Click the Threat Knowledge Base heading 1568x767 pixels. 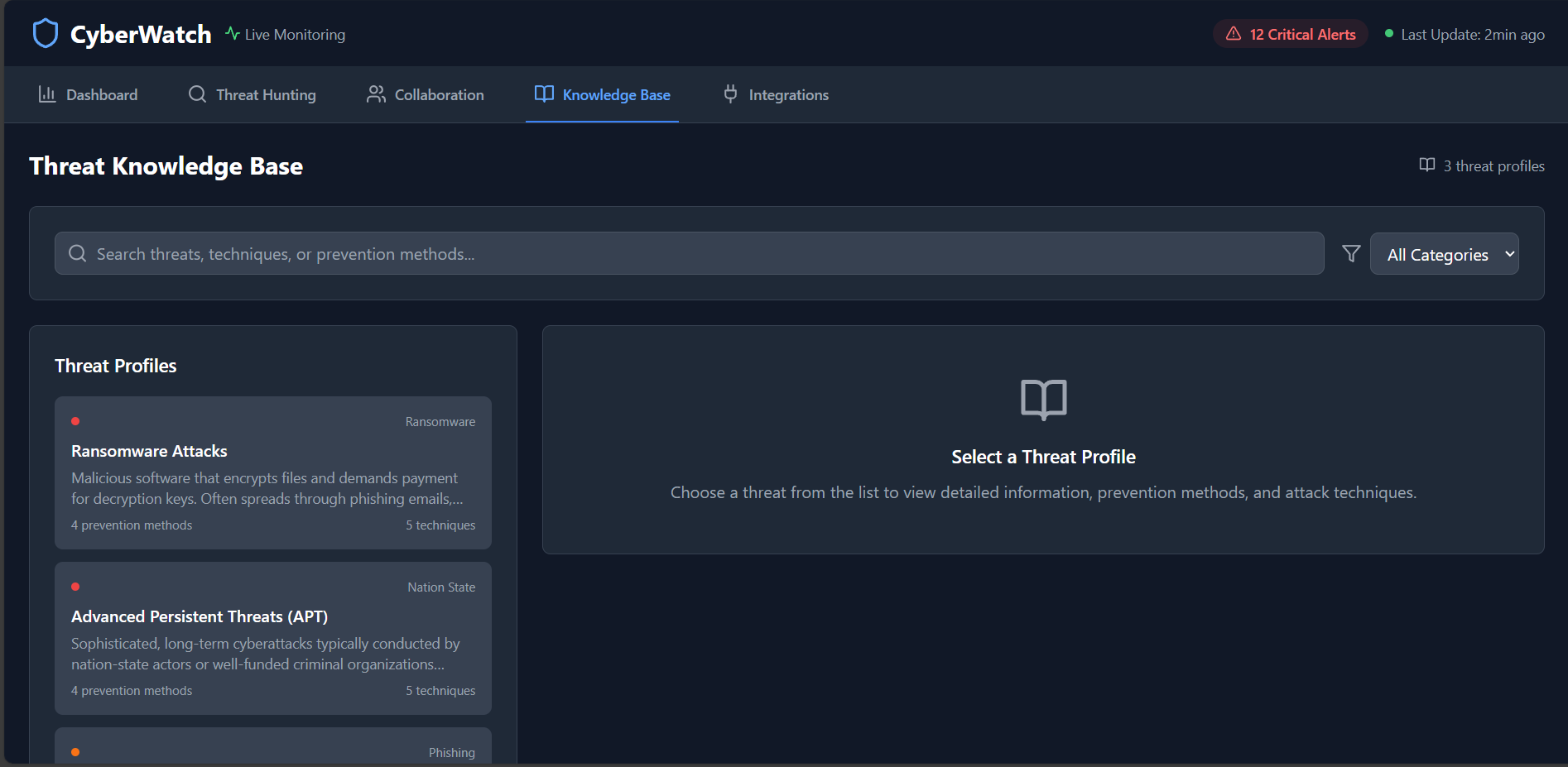tap(166, 166)
